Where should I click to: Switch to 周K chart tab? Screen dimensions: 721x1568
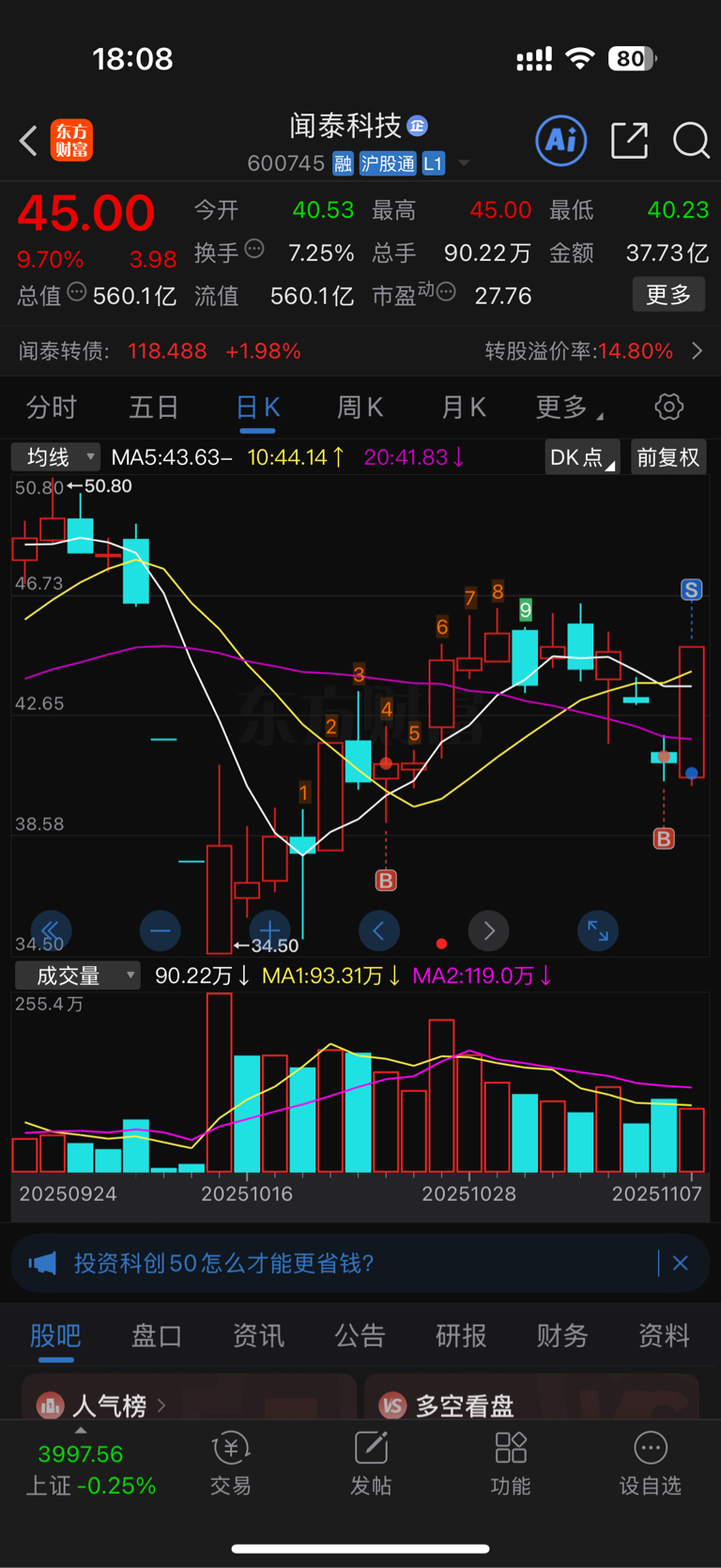point(360,407)
